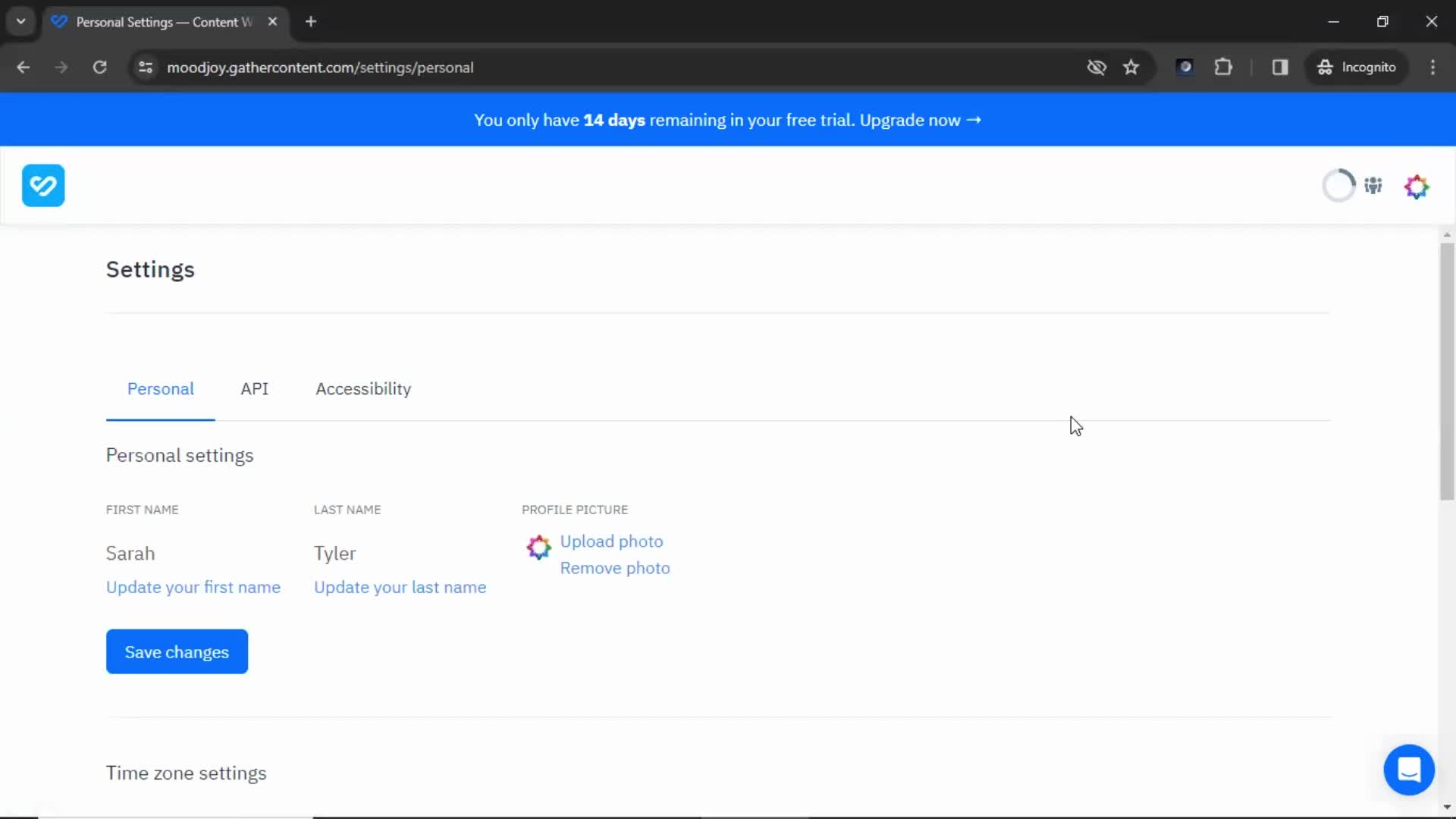
Task: Click the forward navigation arrow
Action: (61, 67)
